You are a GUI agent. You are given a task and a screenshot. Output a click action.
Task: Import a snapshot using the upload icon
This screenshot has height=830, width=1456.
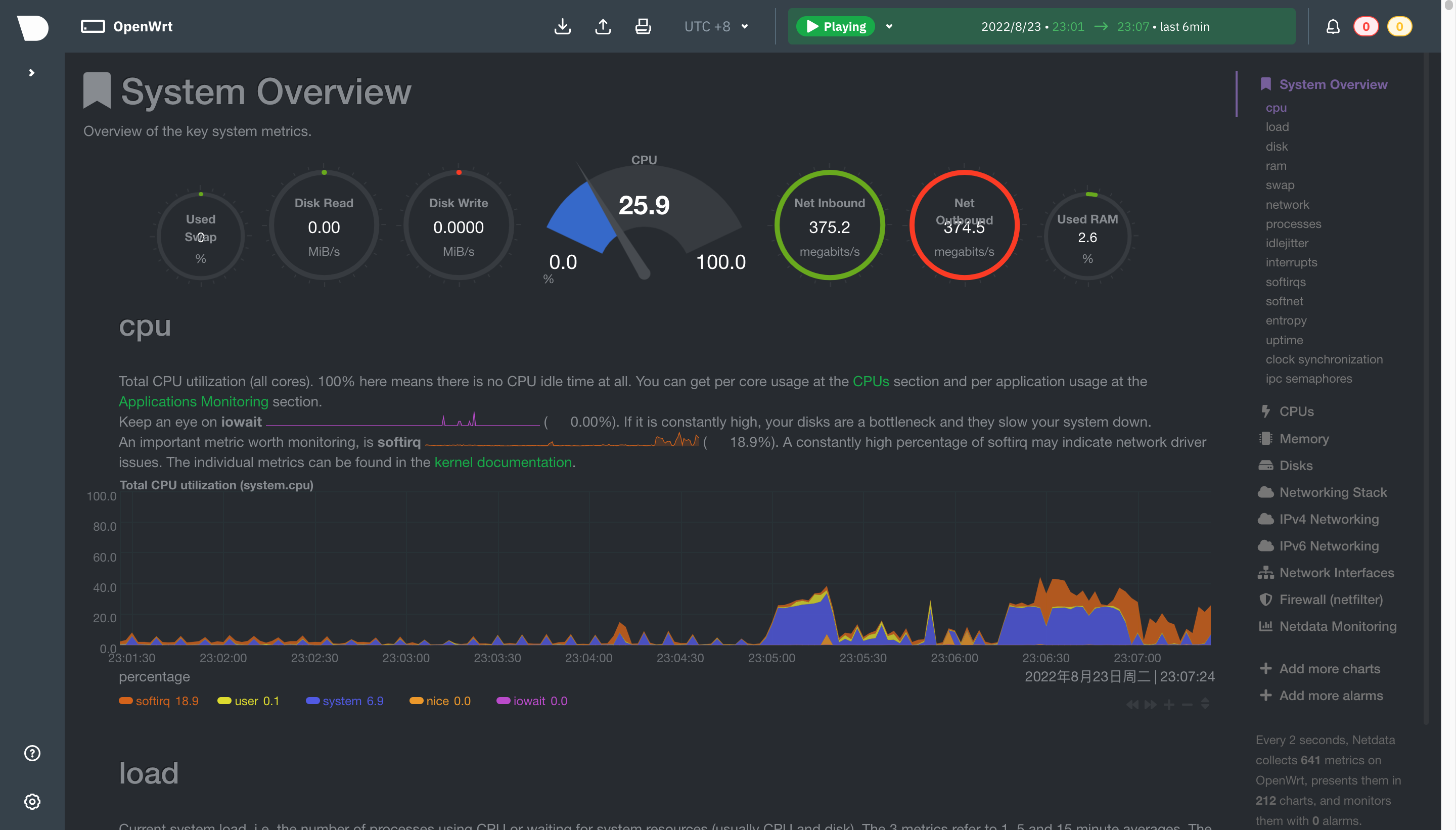pos(603,26)
